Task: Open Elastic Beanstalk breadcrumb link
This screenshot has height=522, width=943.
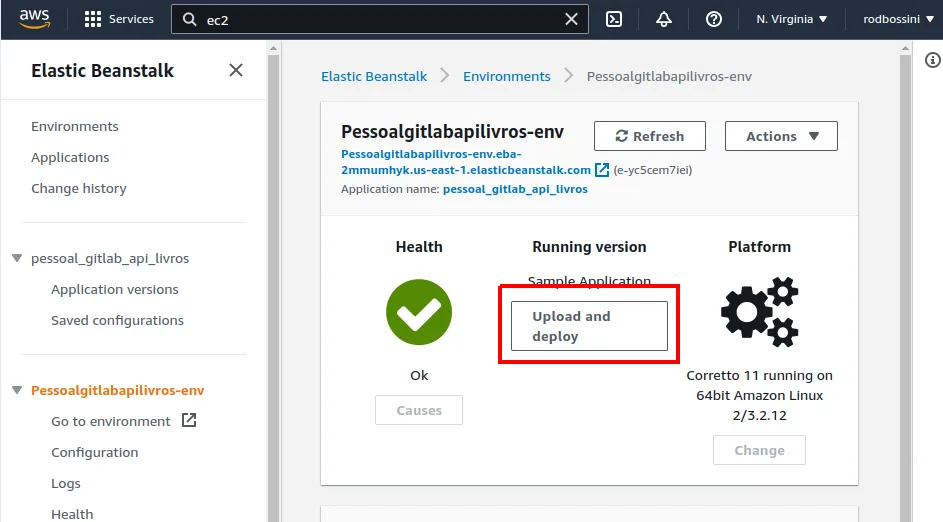Action: coord(374,76)
